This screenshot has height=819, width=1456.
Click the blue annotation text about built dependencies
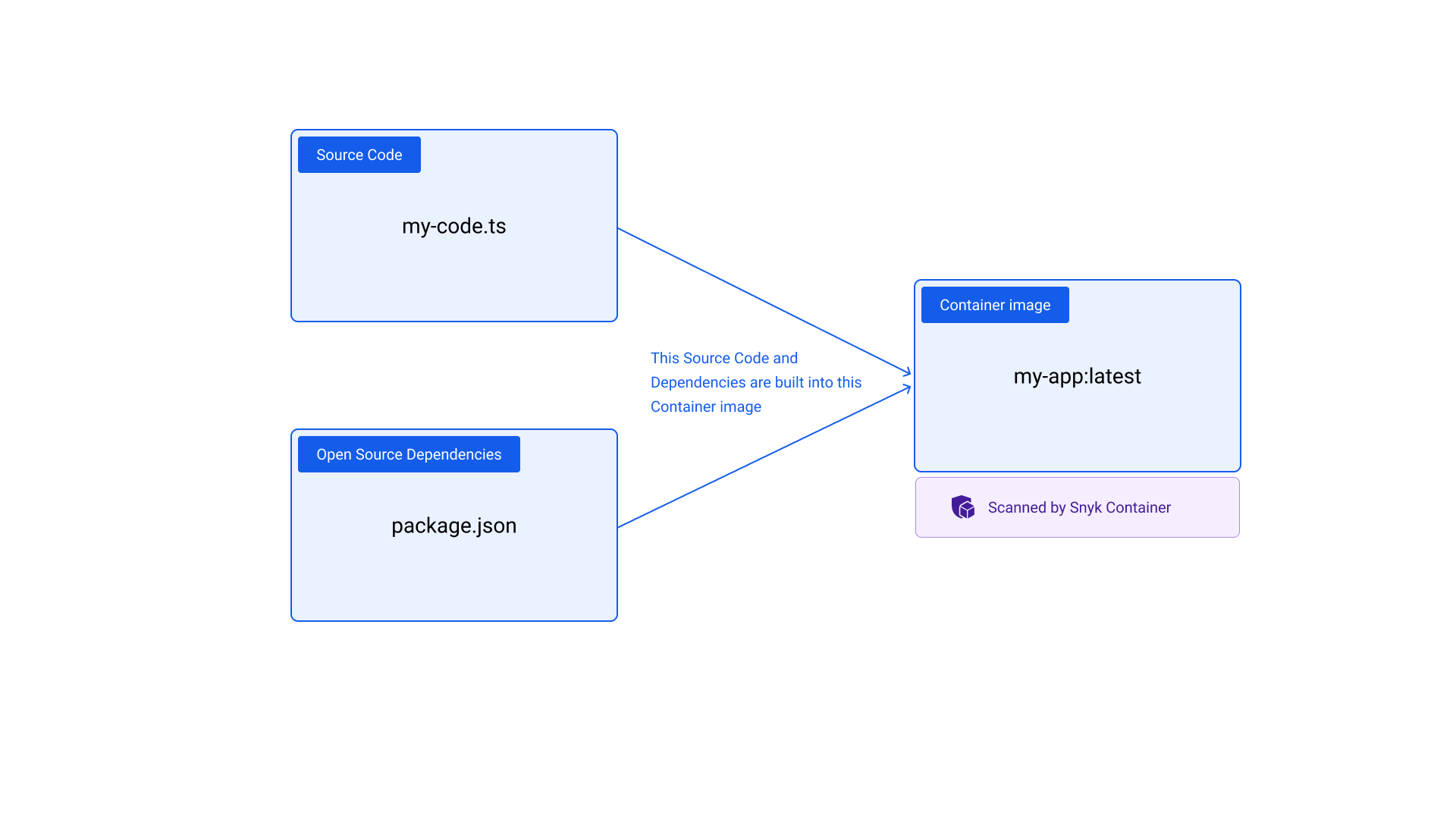click(x=756, y=382)
